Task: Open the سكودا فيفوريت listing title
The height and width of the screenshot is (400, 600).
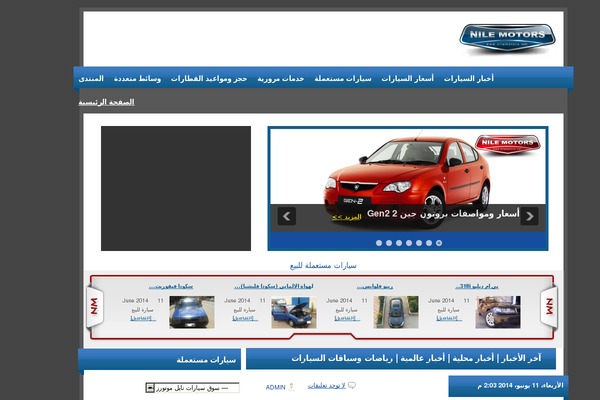Action: (x=171, y=286)
